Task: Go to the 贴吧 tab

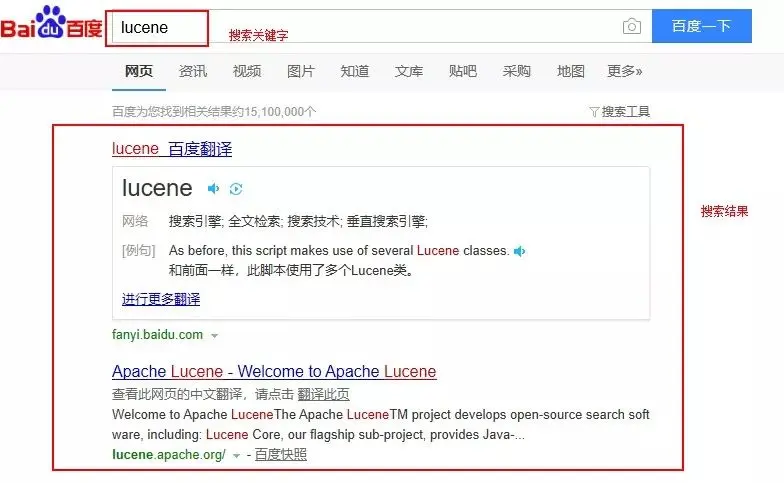Action: point(463,71)
